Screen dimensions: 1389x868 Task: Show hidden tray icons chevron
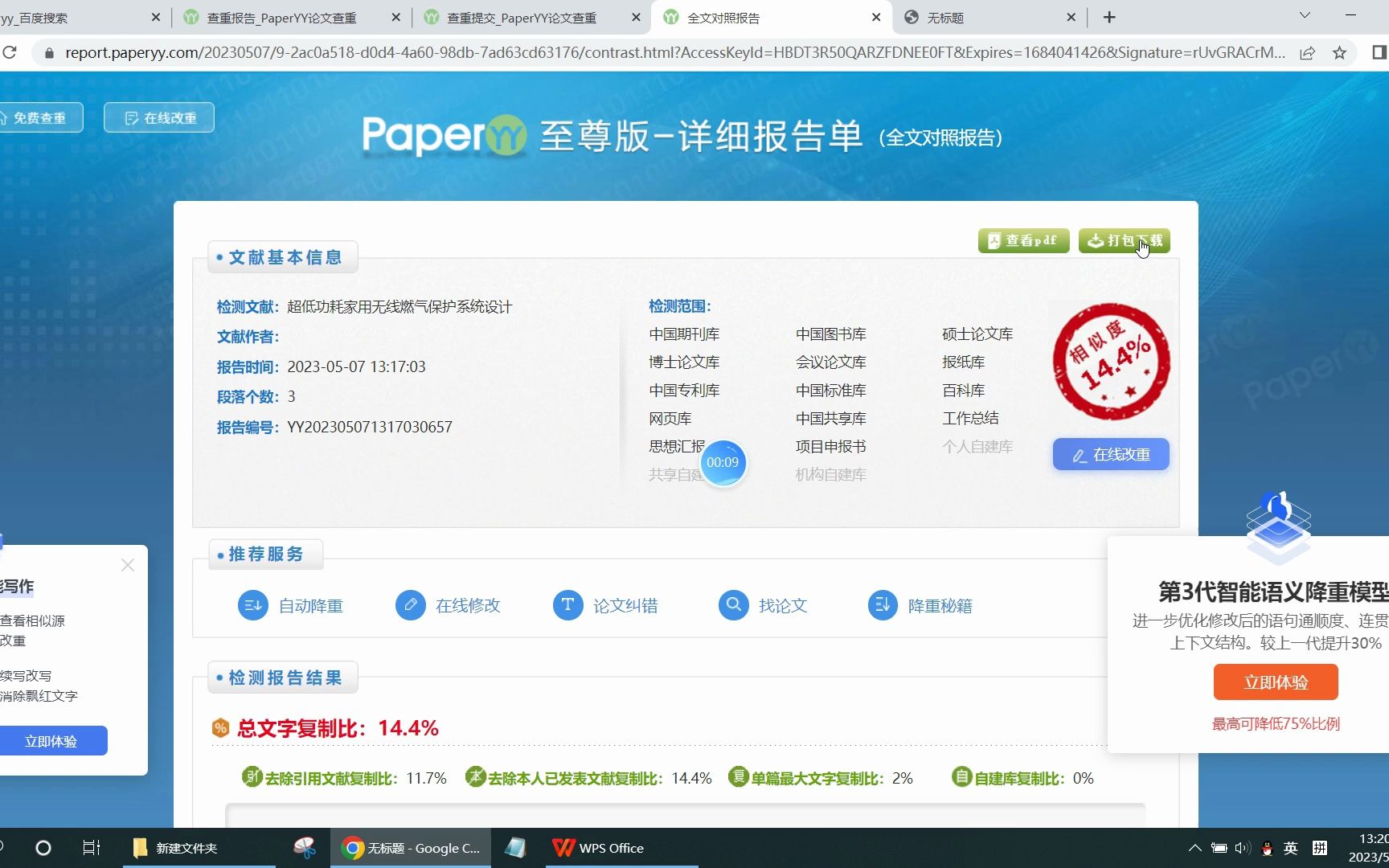[1194, 848]
